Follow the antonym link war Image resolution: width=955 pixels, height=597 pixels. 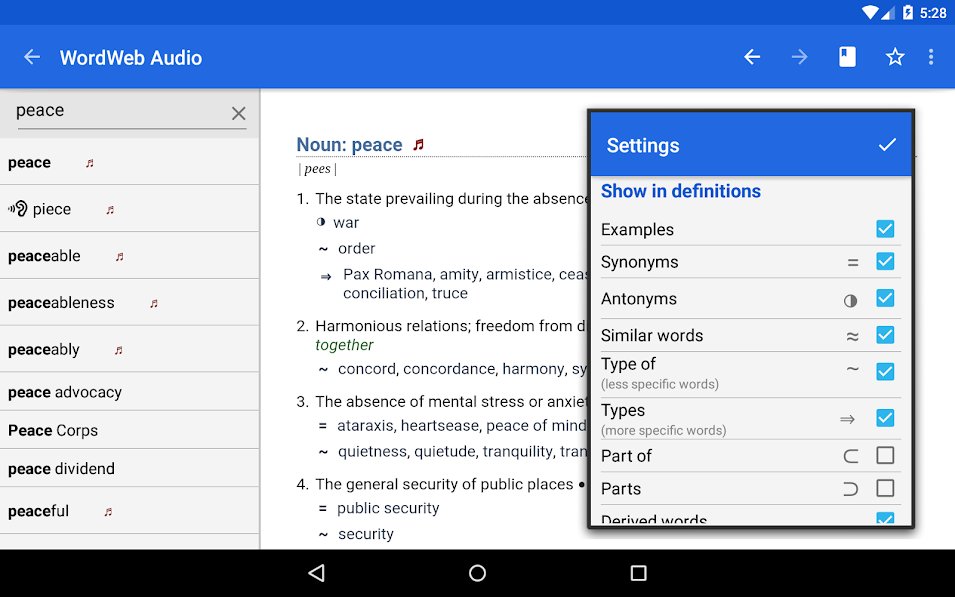click(x=346, y=223)
